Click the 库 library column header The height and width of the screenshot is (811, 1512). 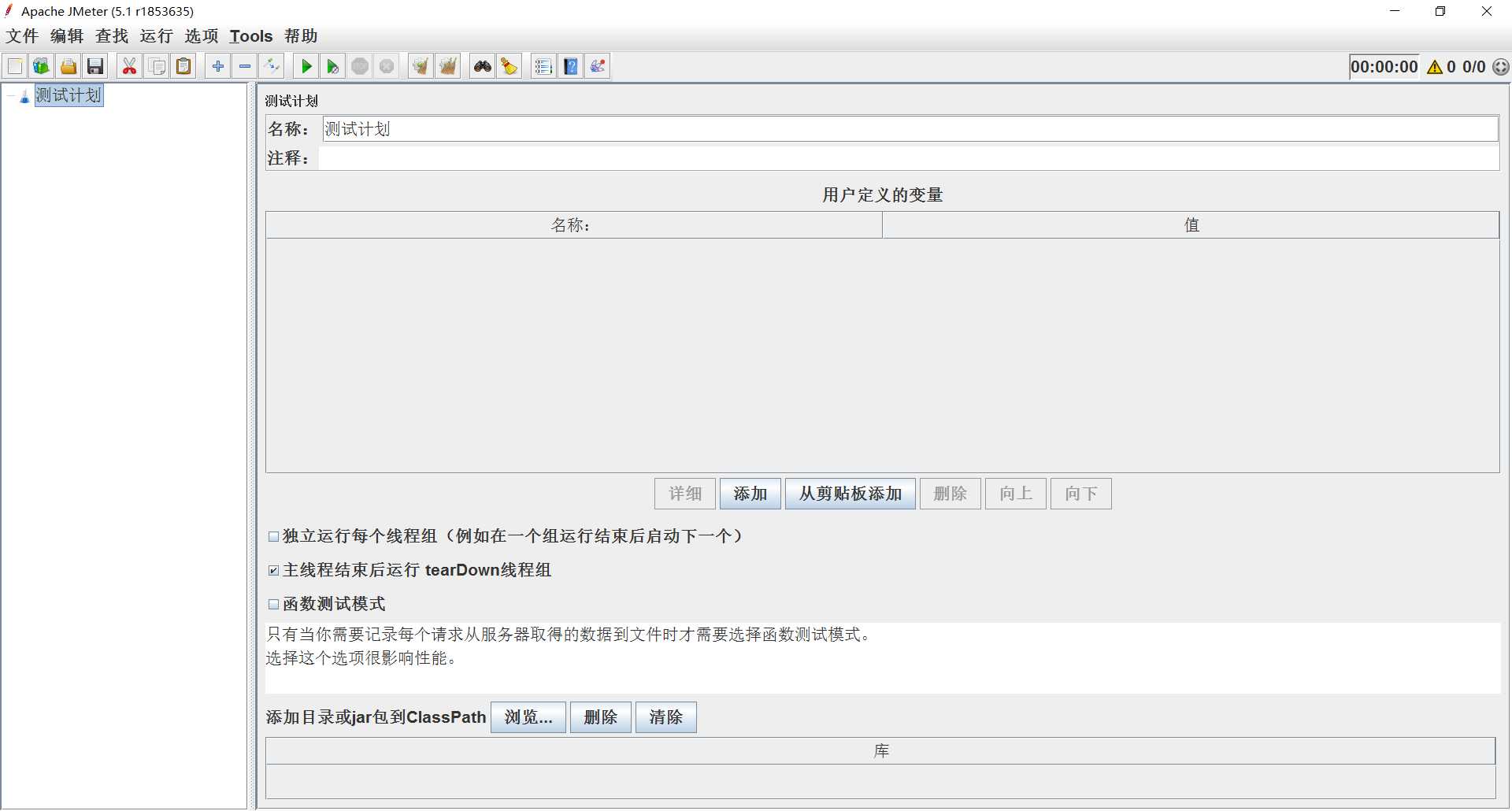tap(880, 751)
